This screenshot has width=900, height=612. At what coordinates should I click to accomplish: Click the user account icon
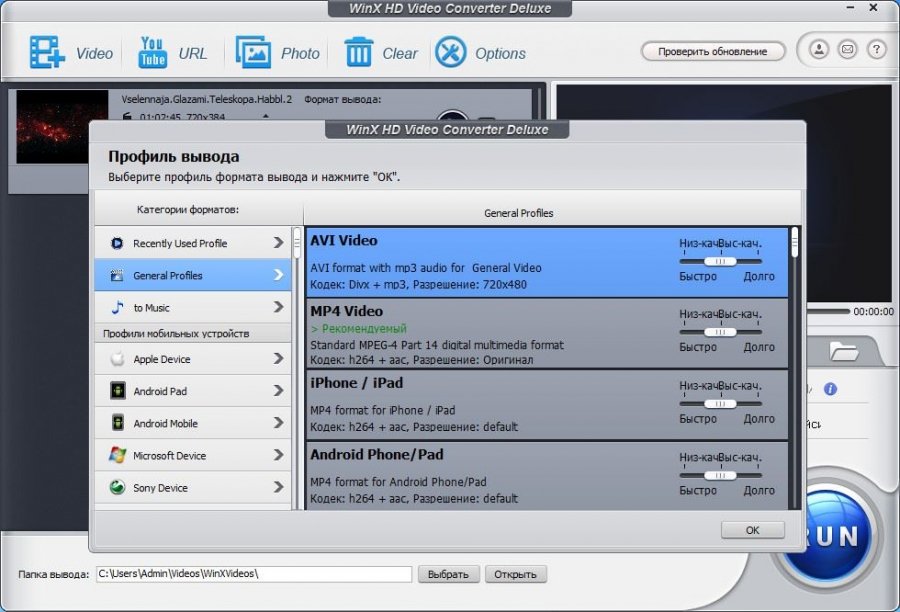(x=819, y=49)
